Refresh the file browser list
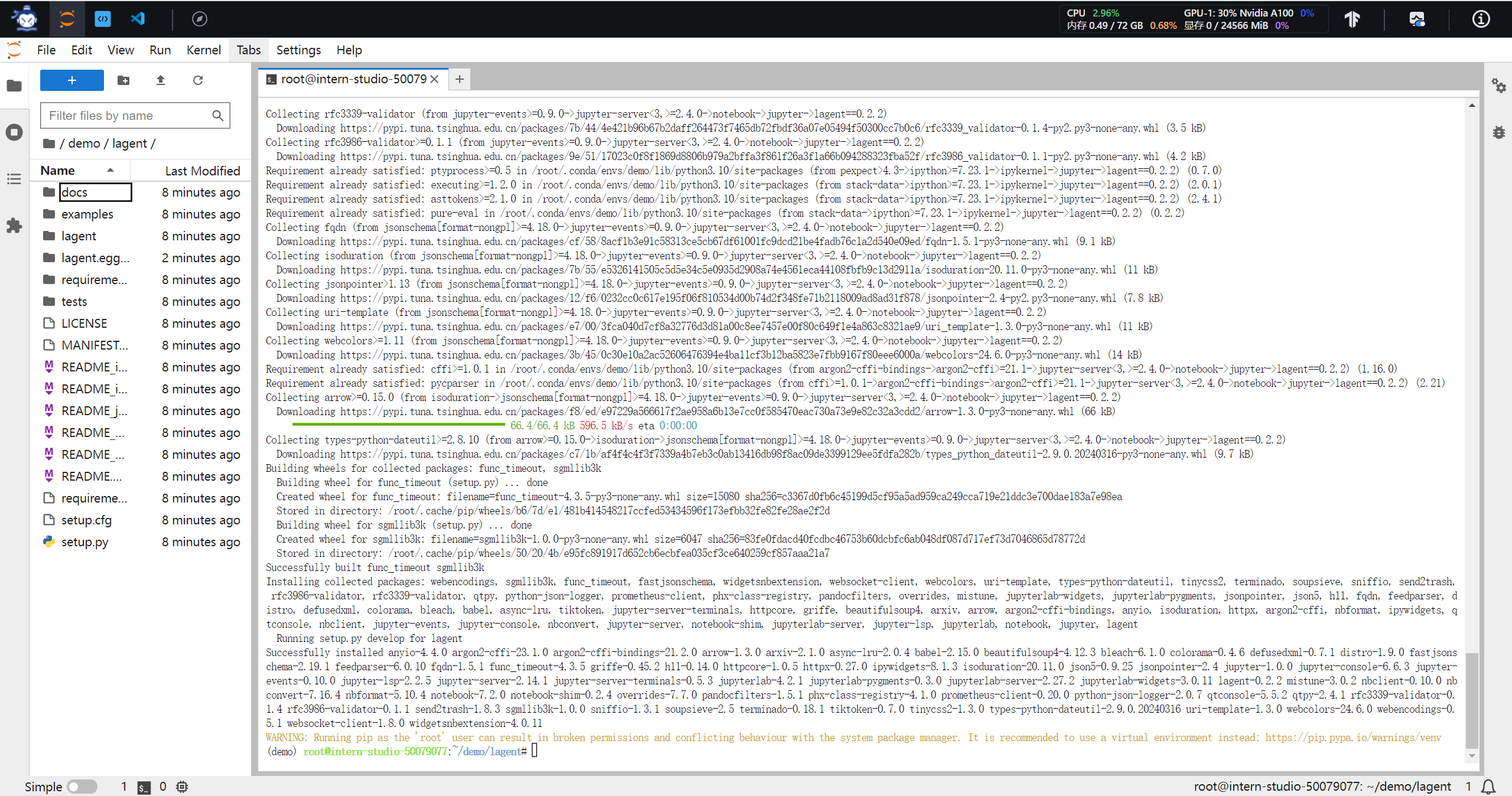 click(x=198, y=80)
